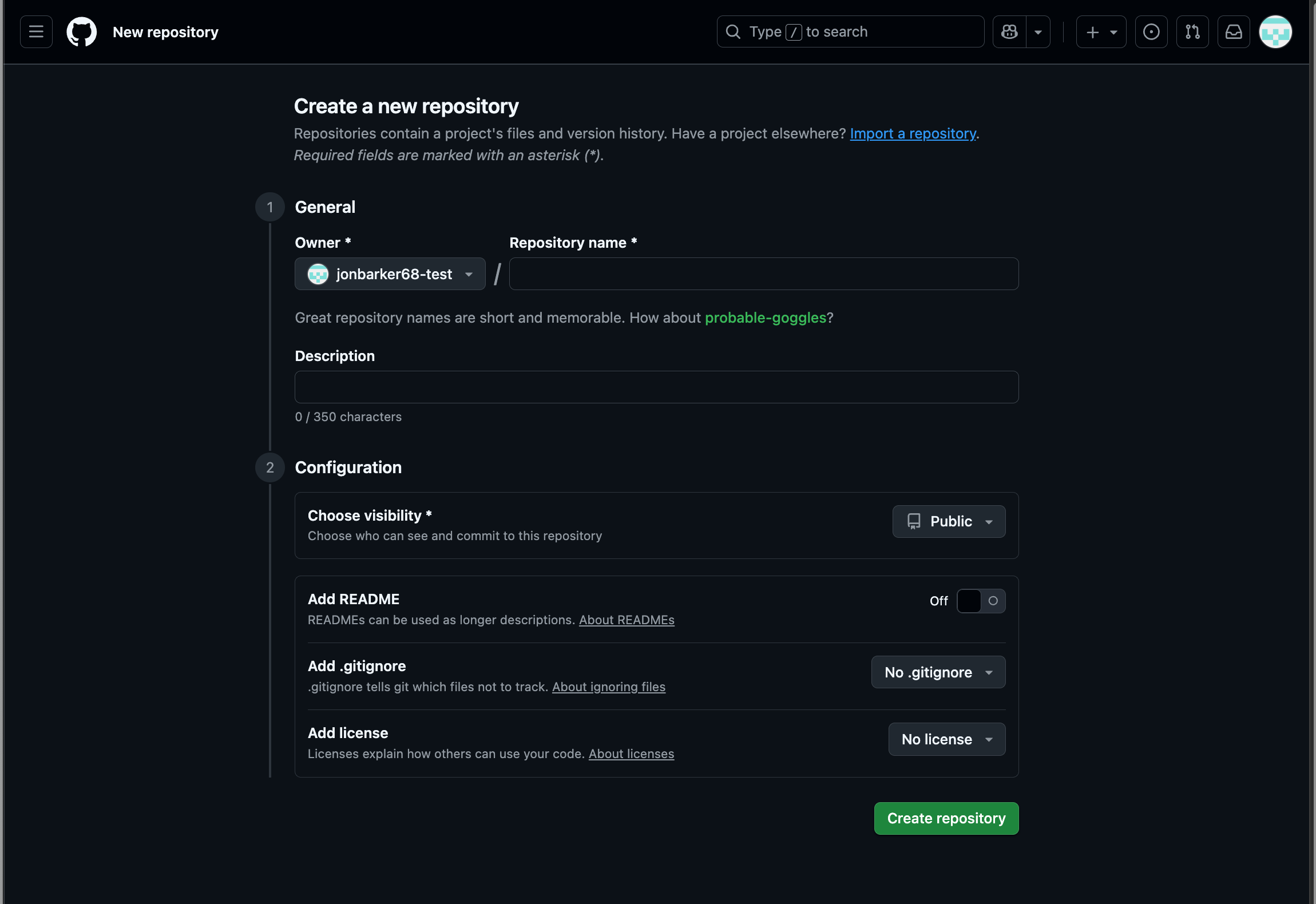Click the issues icon in header
Screen dimensions: 1316x904
click(x=1151, y=32)
